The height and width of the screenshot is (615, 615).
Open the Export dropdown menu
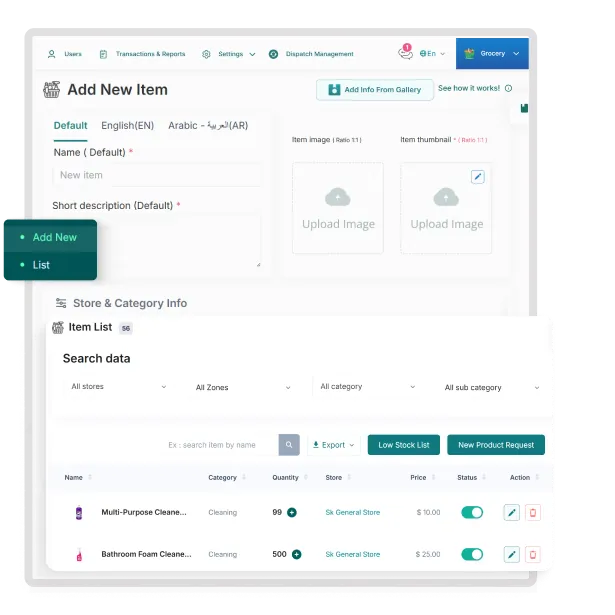point(334,445)
